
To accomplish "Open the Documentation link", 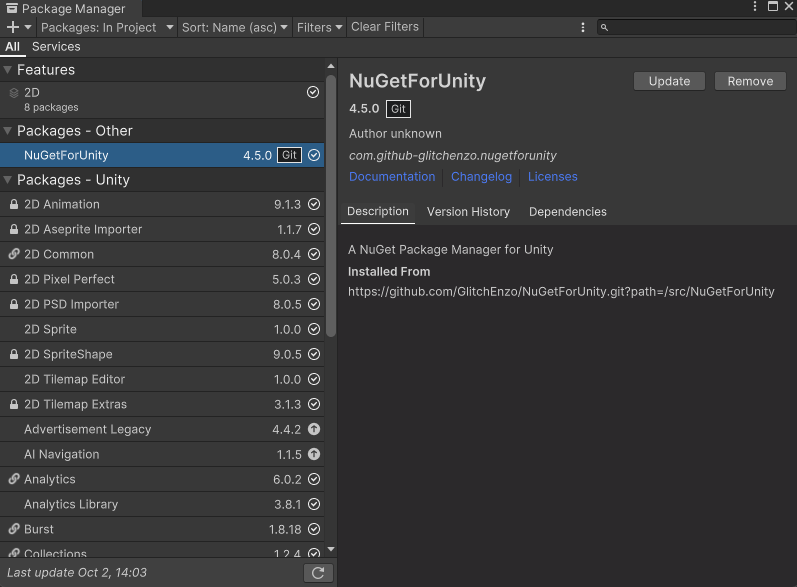I will 392,177.
